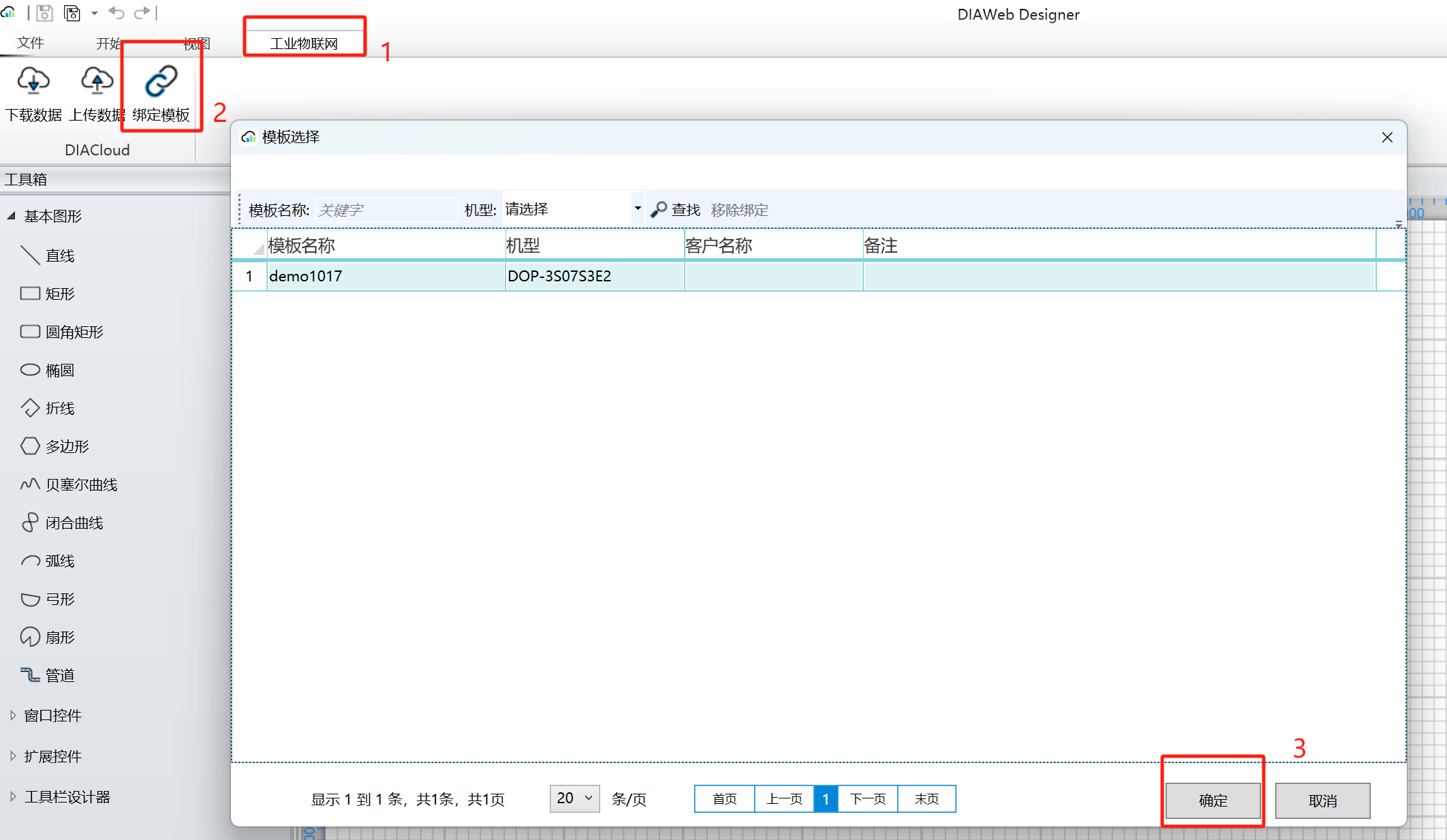
Task: Open the Industrial IoT ribbon tab
Action: tap(304, 44)
